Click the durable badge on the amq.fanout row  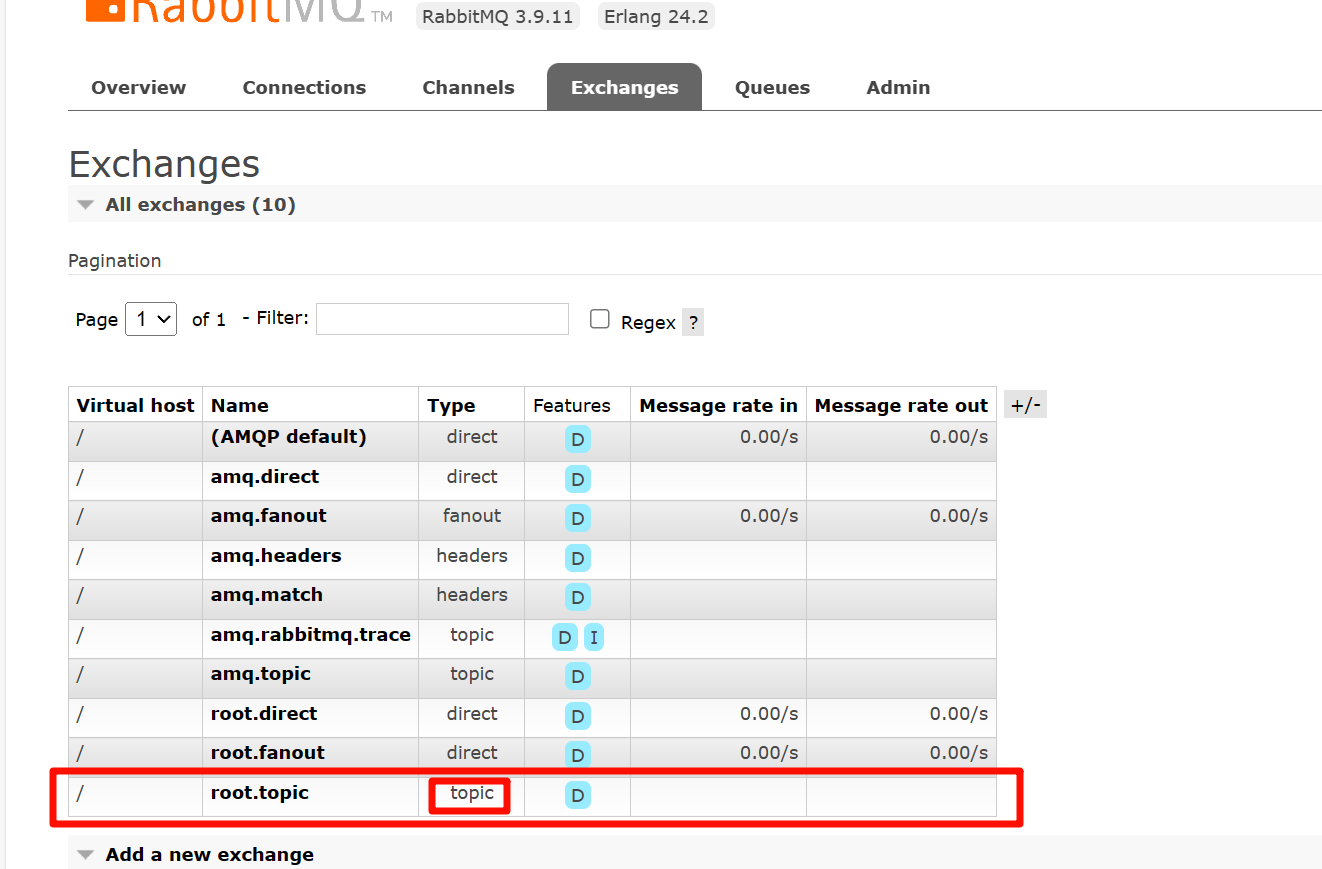click(x=577, y=518)
